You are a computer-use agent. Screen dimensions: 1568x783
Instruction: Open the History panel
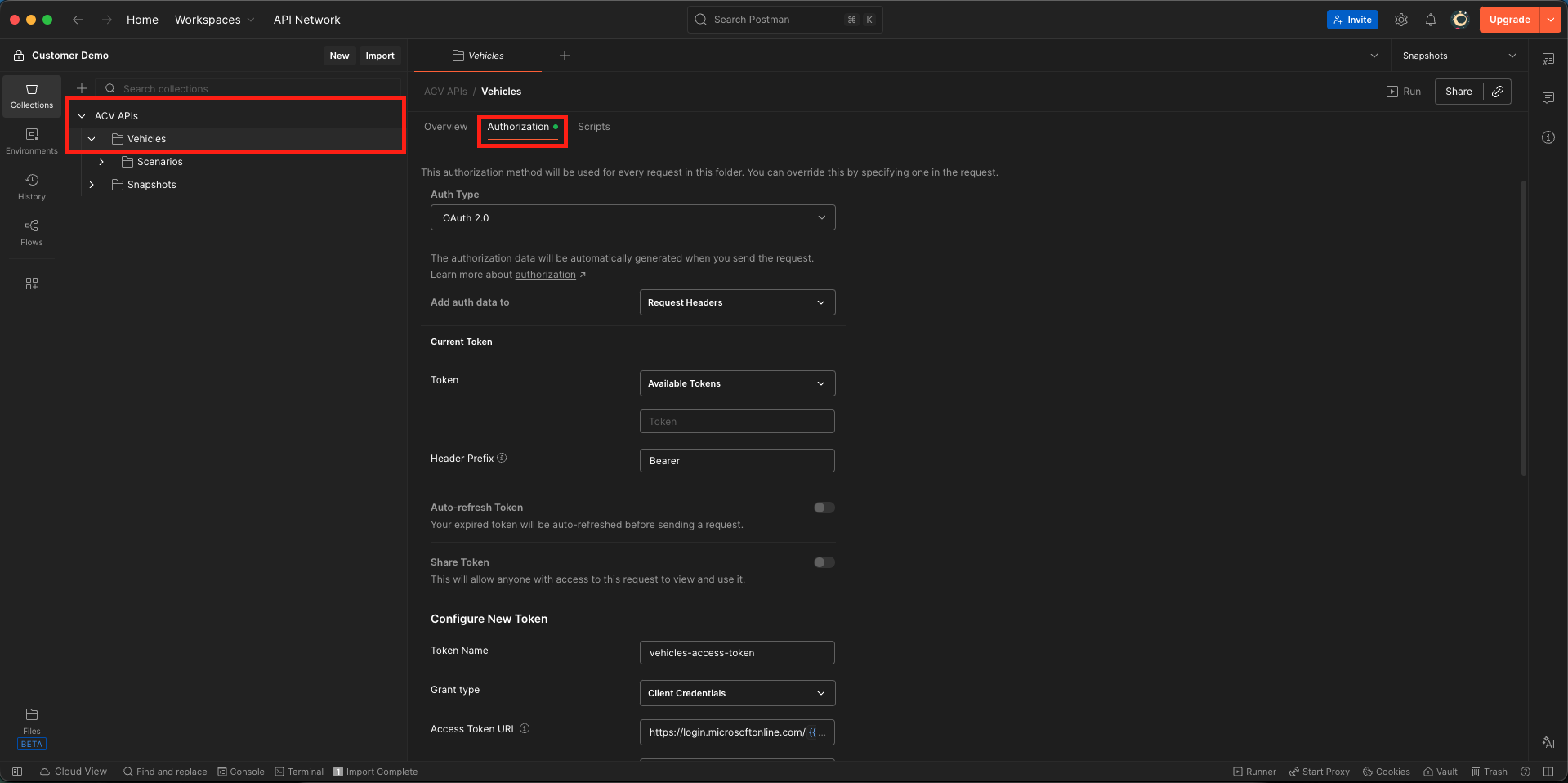pos(31,186)
